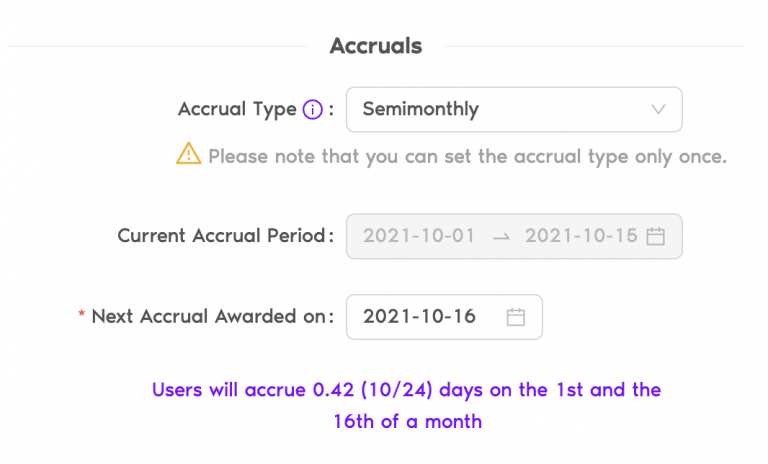Click the 2021-10-01 period start date
The width and height of the screenshot is (768, 464).
tap(419, 236)
